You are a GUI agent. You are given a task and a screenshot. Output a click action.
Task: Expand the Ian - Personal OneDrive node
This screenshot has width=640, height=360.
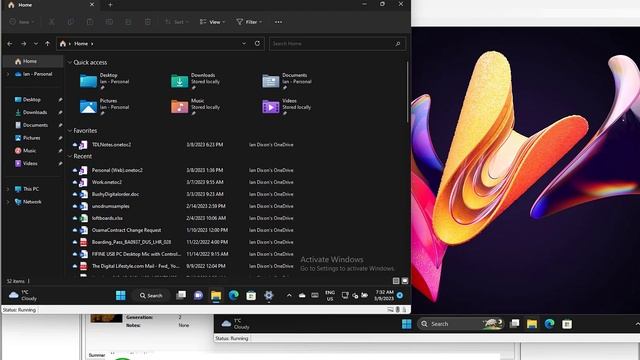pos(8,74)
